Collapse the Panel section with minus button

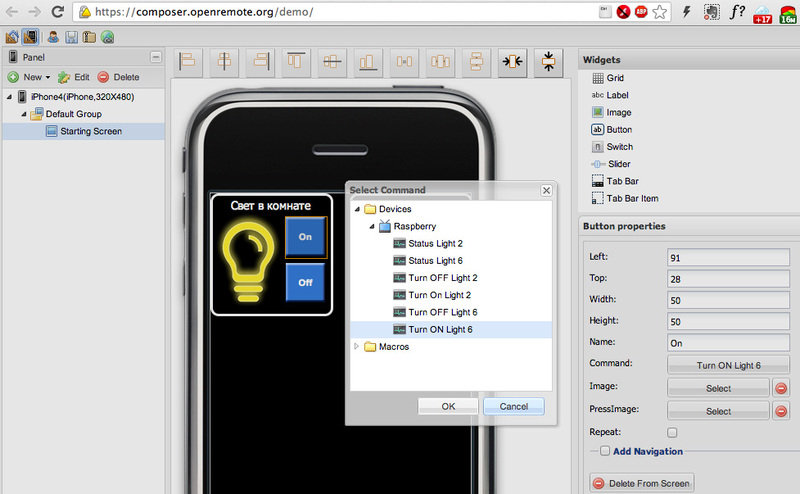156,57
